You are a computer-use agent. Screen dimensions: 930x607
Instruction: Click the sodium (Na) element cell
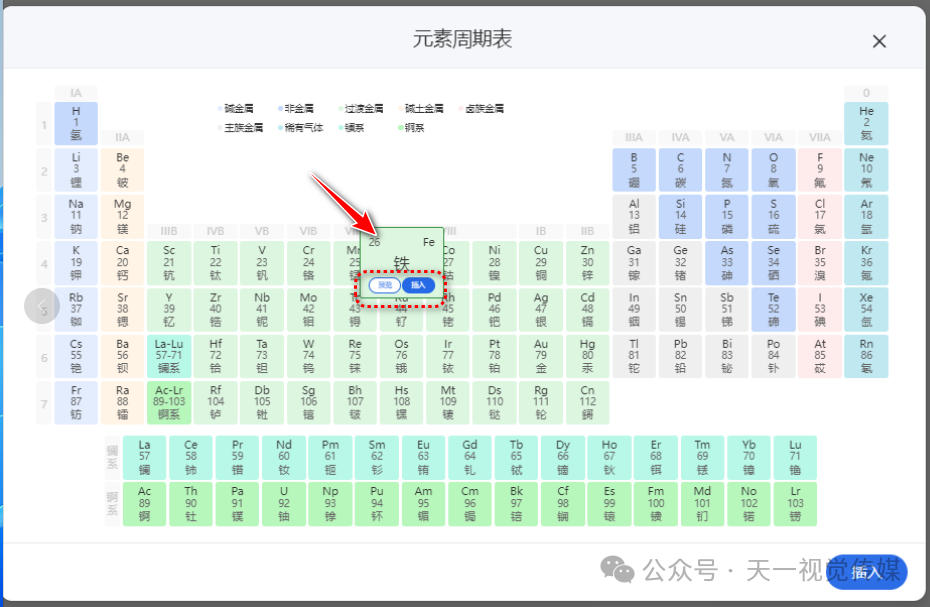tap(75, 216)
